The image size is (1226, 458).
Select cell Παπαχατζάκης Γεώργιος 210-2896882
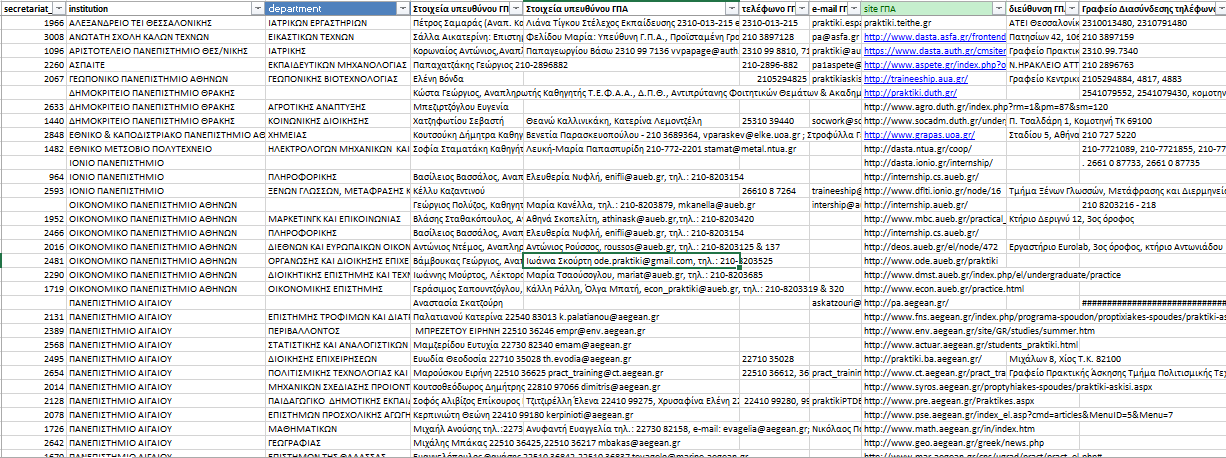click(x=467, y=63)
